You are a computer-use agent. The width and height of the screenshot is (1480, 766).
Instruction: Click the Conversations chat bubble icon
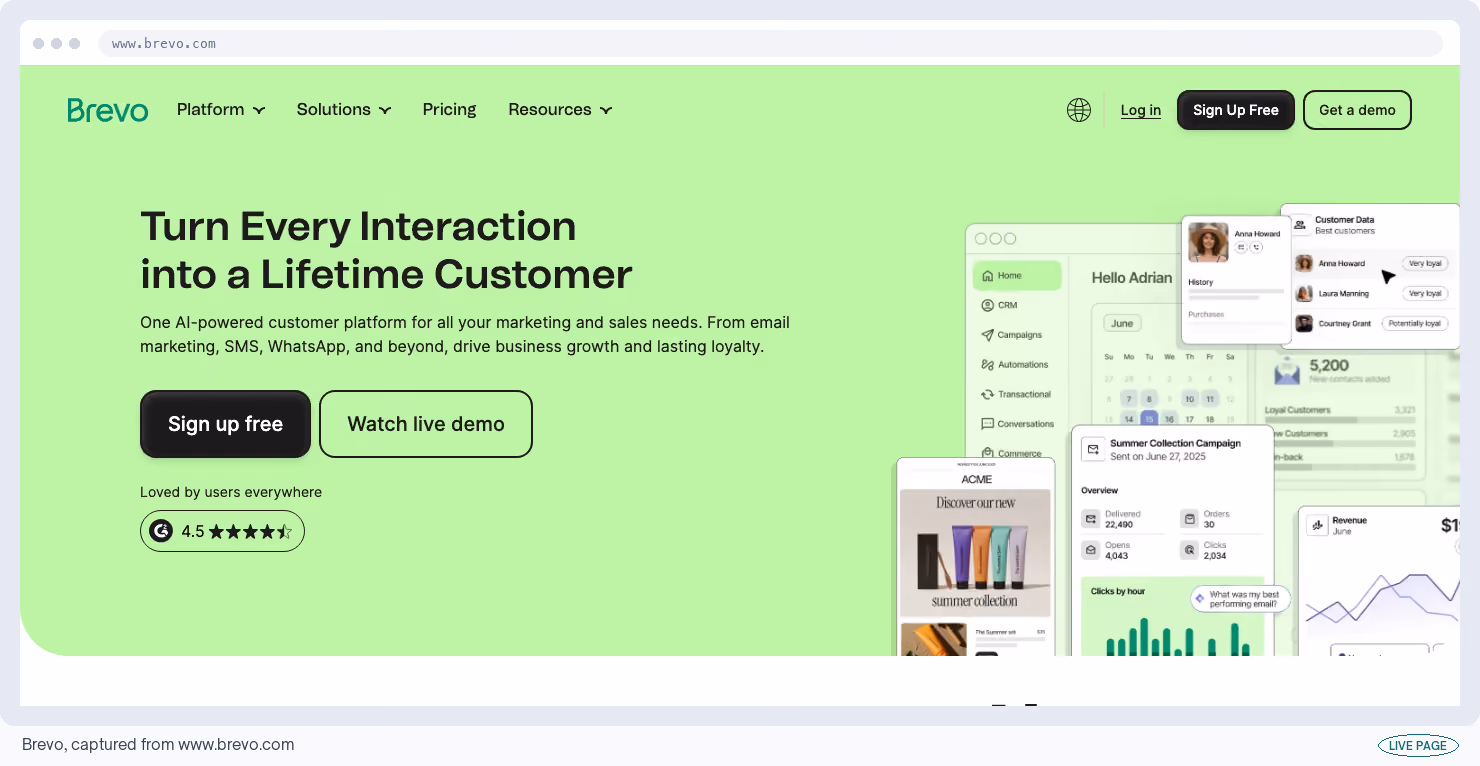[988, 424]
